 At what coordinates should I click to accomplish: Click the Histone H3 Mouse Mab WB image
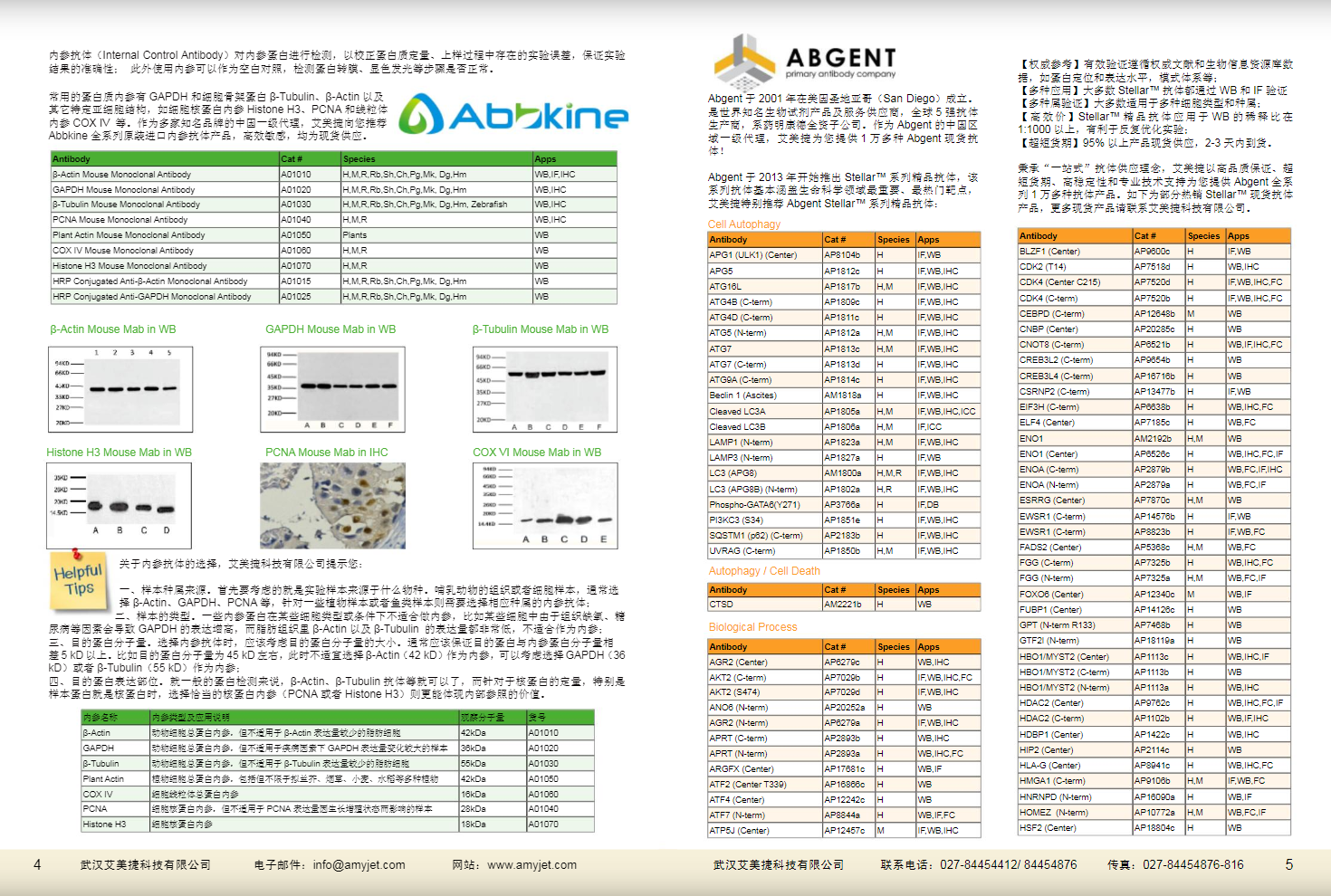click(120, 507)
